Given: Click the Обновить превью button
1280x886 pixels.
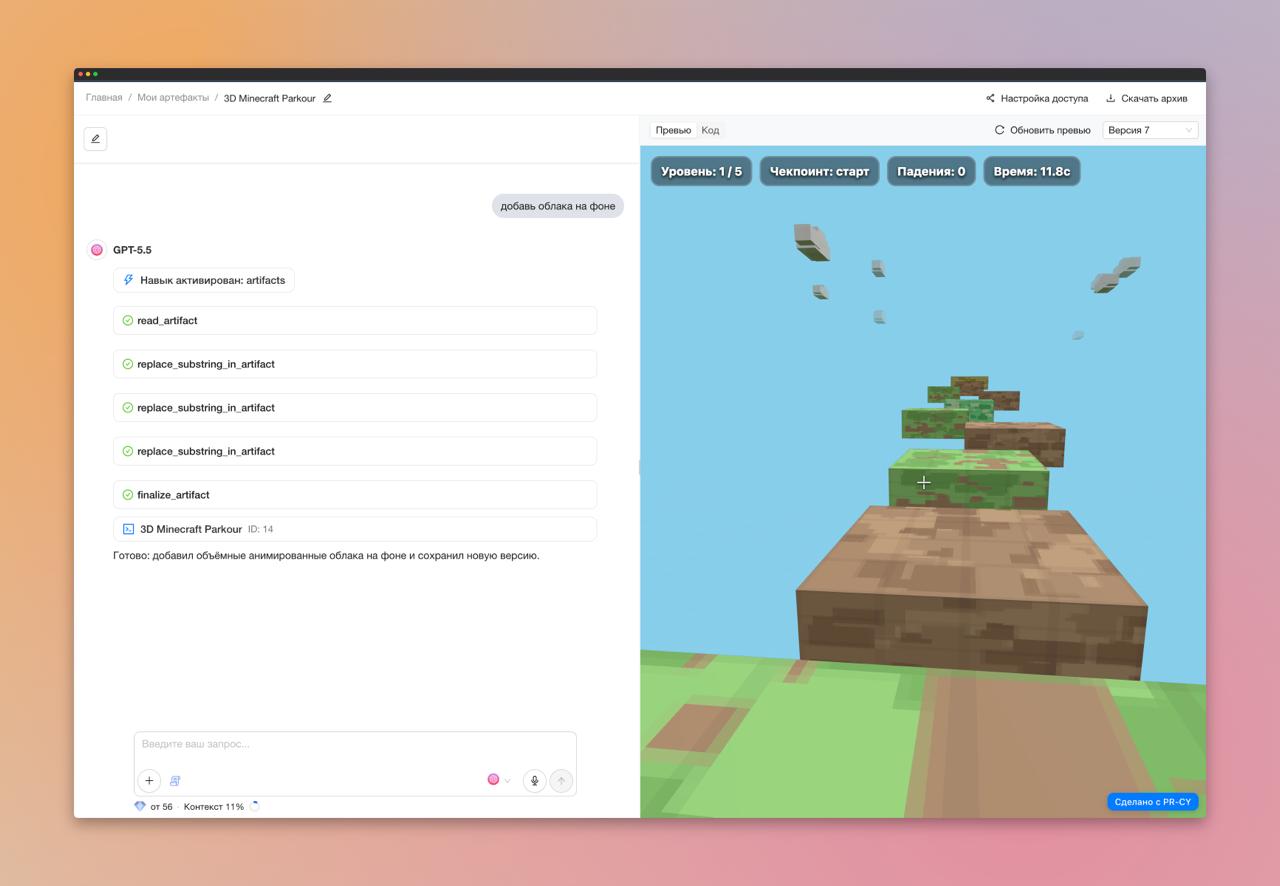Looking at the screenshot, I should tap(1043, 130).
